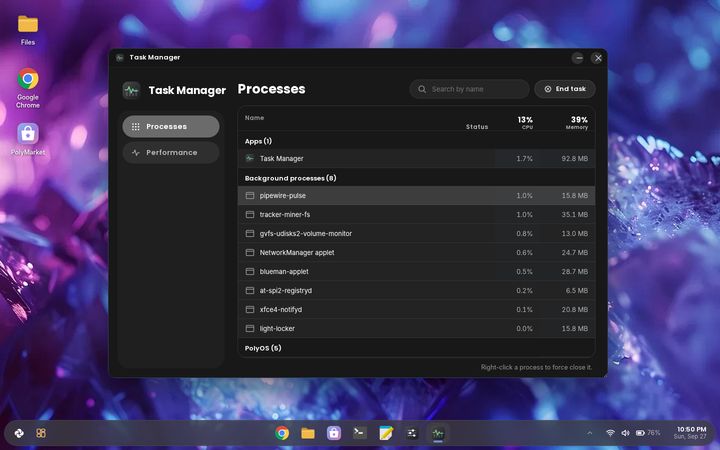Open the Files desktop shortcut
The width and height of the screenshot is (720, 450).
pos(28,30)
